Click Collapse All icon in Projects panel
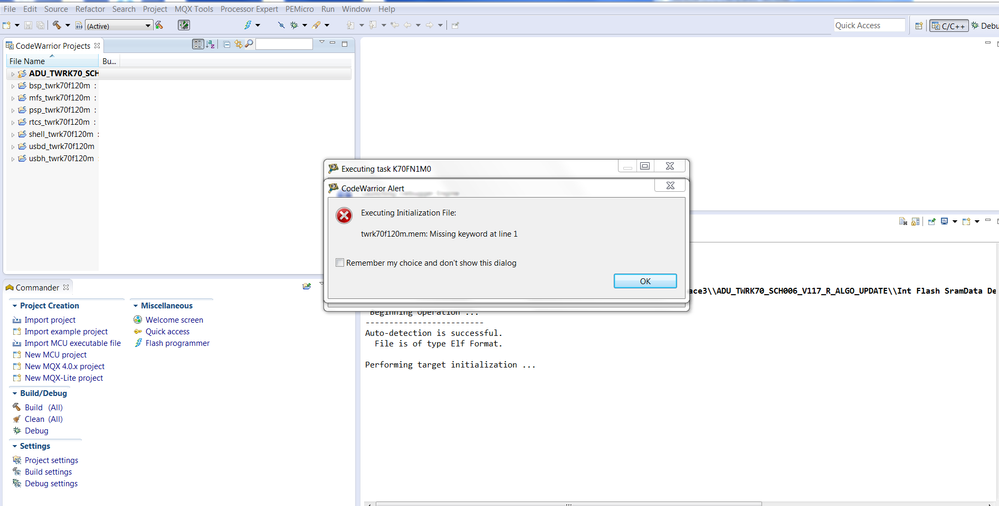The width and height of the screenshot is (999, 506). tap(227, 44)
